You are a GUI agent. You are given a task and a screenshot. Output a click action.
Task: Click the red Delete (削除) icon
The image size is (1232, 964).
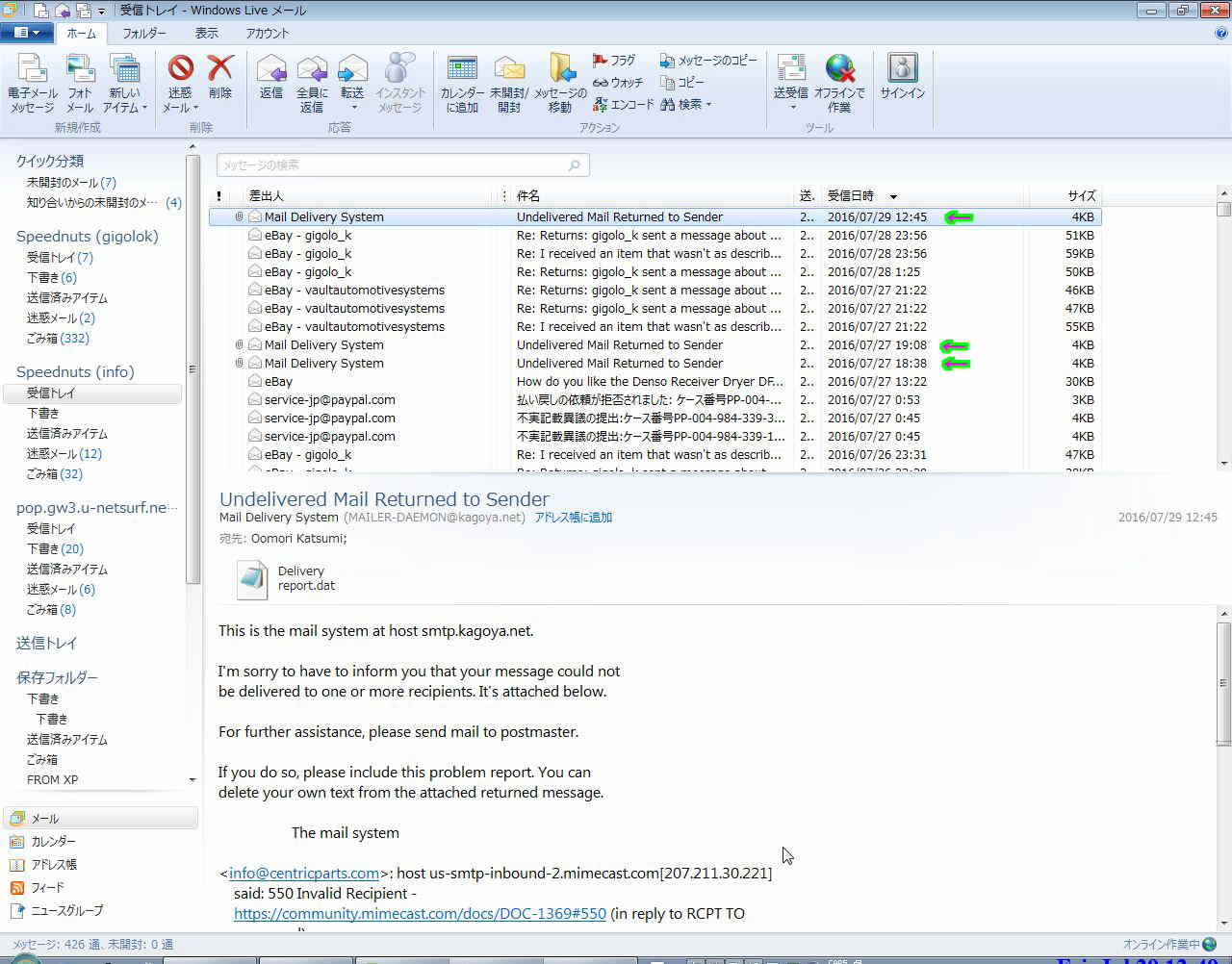(220, 69)
